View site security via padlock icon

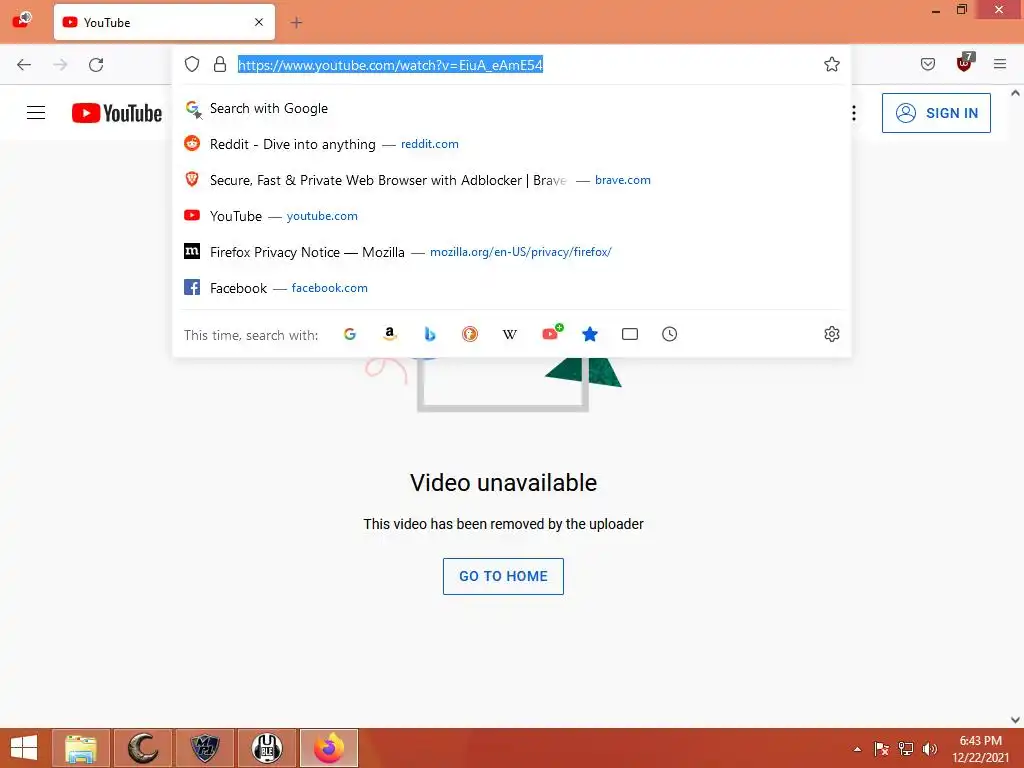220,64
